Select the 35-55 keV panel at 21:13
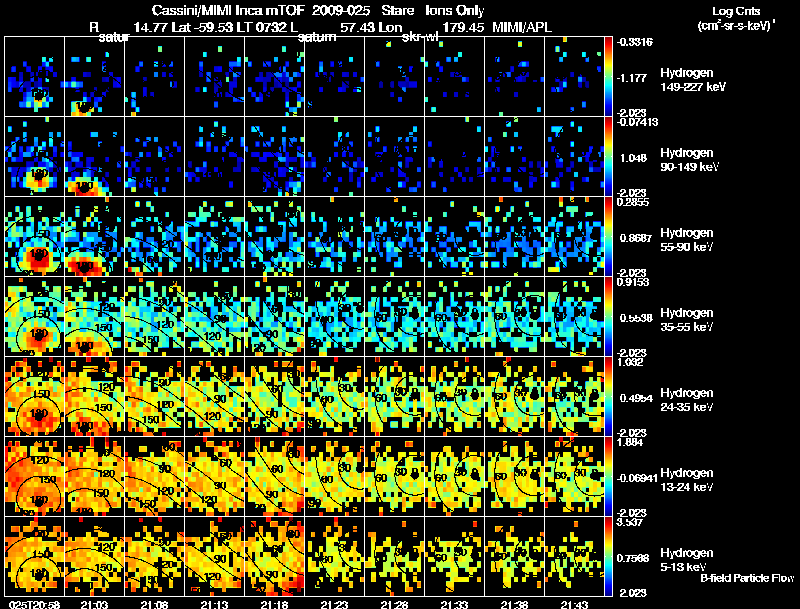This screenshot has width=800, height=609. click(214, 317)
